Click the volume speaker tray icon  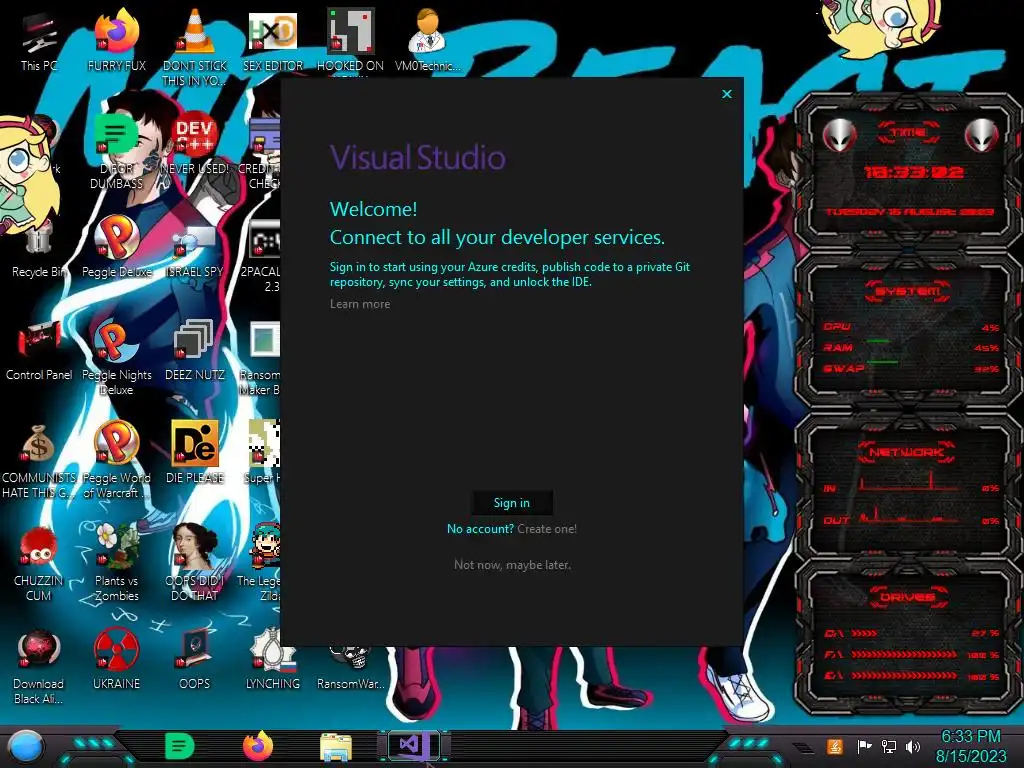913,746
